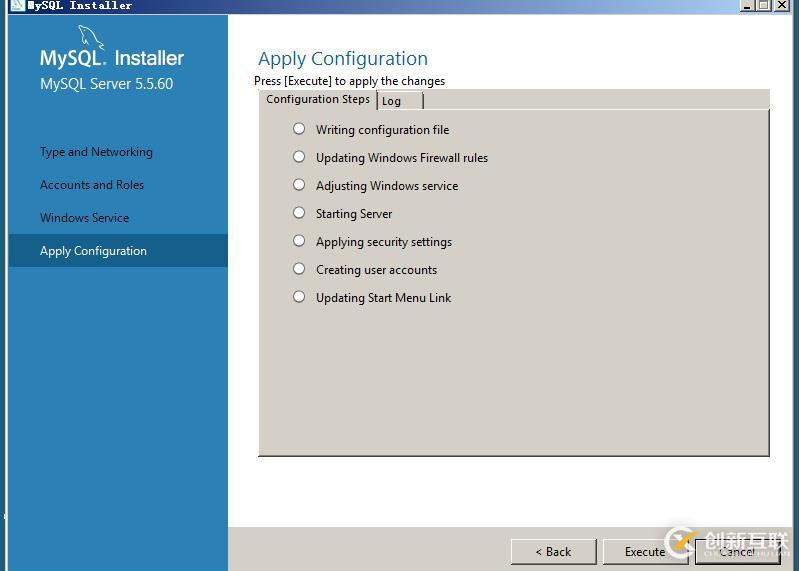The image size is (799, 571).
Task: Select the Starting Server step indicator
Action: click(x=299, y=213)
